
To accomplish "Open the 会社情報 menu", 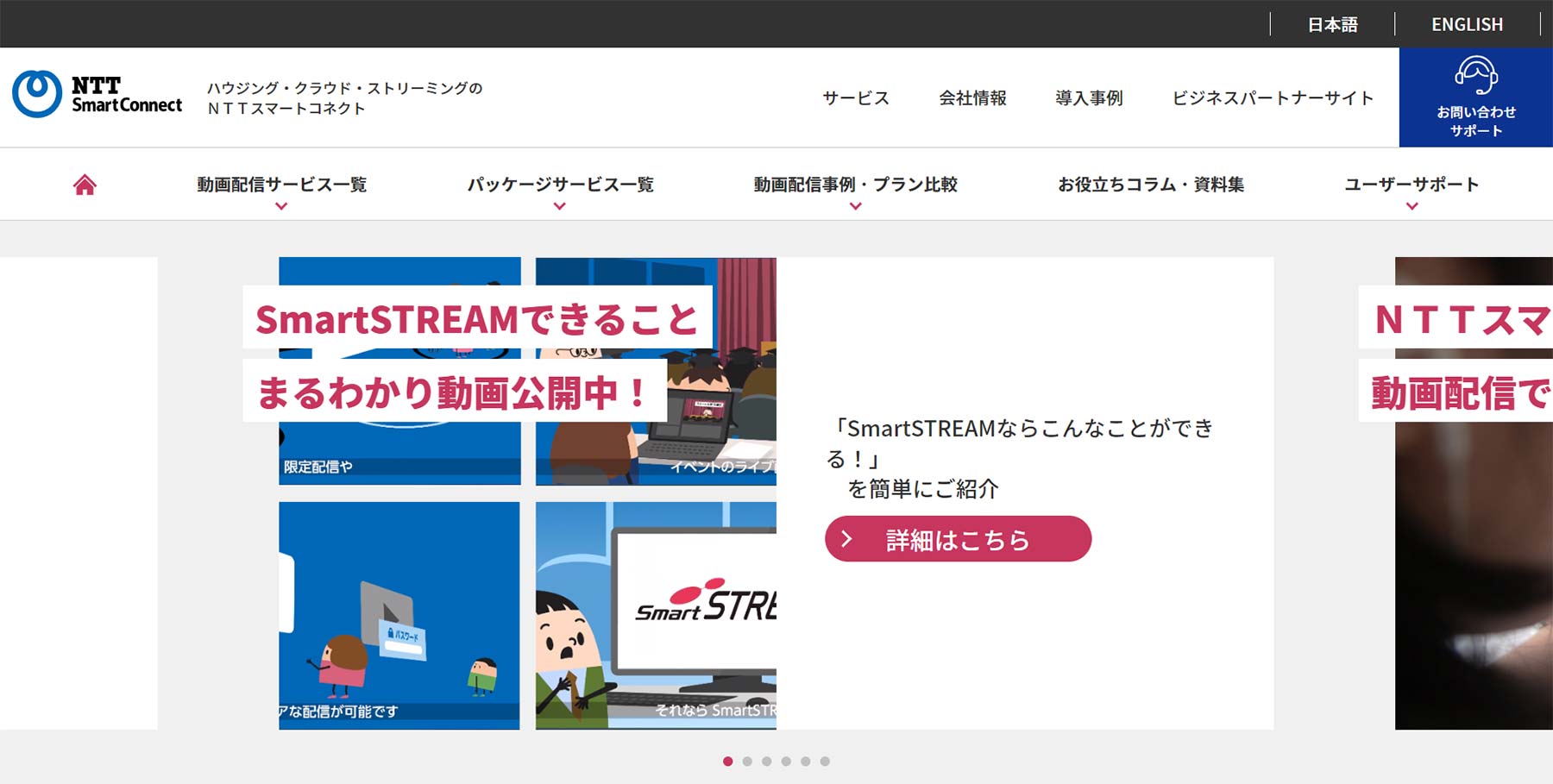I will (972, 97).
